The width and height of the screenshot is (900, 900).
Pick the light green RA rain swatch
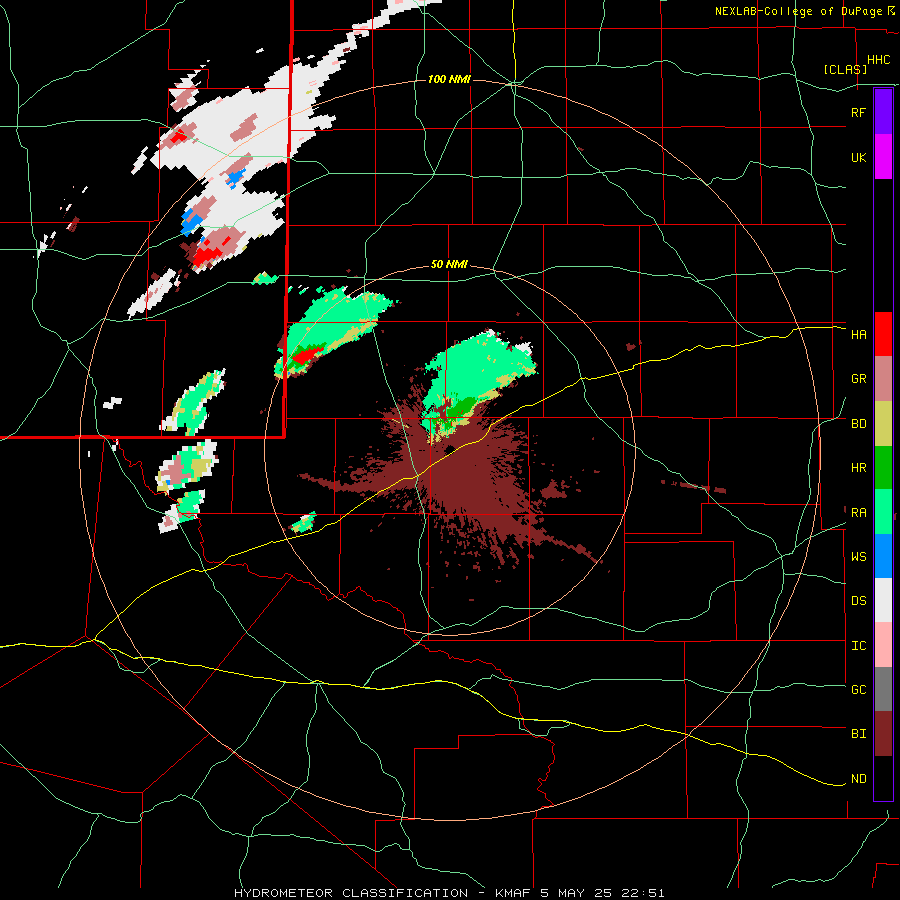pyautogui.click(x=883, y=512)
